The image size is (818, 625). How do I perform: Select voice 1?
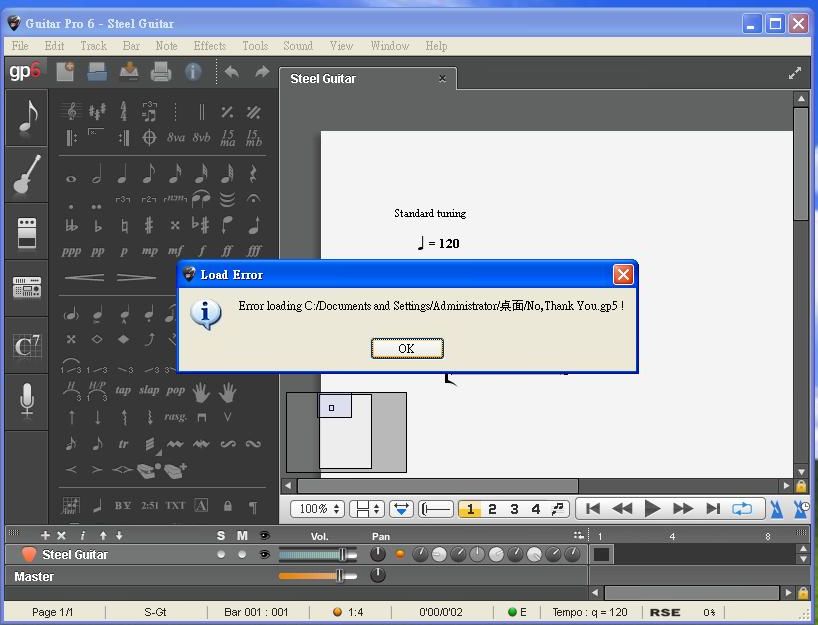point(470,509)
